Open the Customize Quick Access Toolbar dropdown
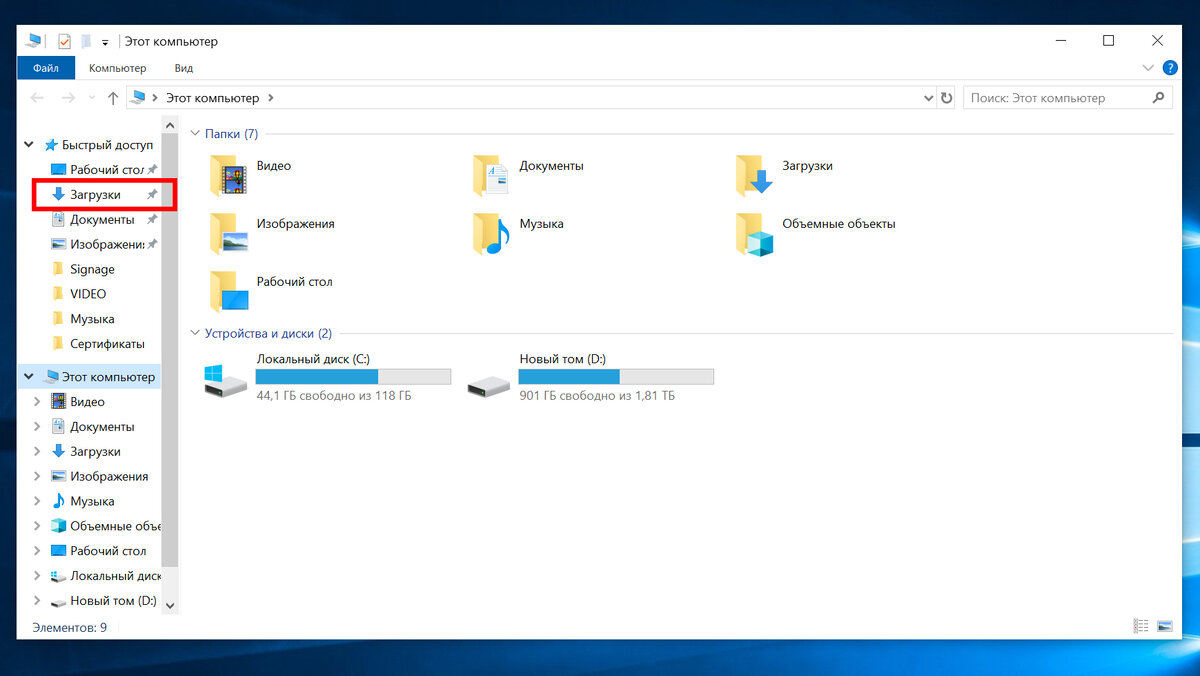Screen dimensions: 1200x676 (x=105, y=42)
